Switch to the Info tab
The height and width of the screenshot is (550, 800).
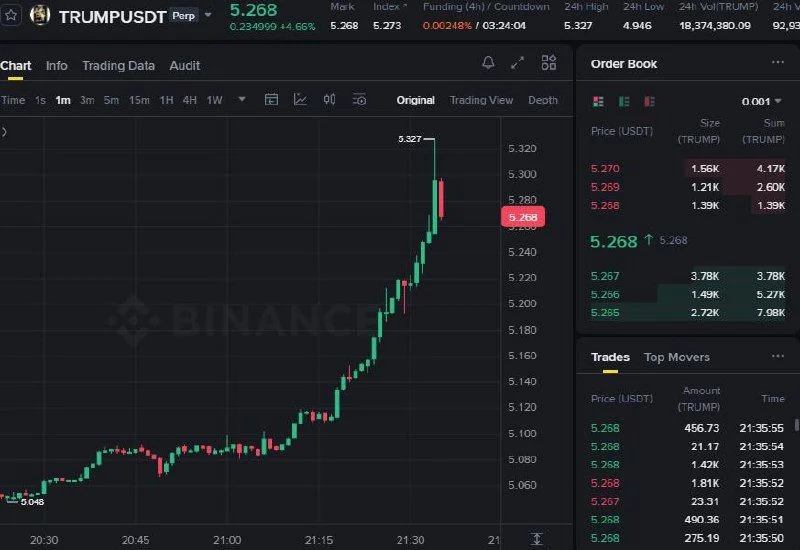pos(57,66)
